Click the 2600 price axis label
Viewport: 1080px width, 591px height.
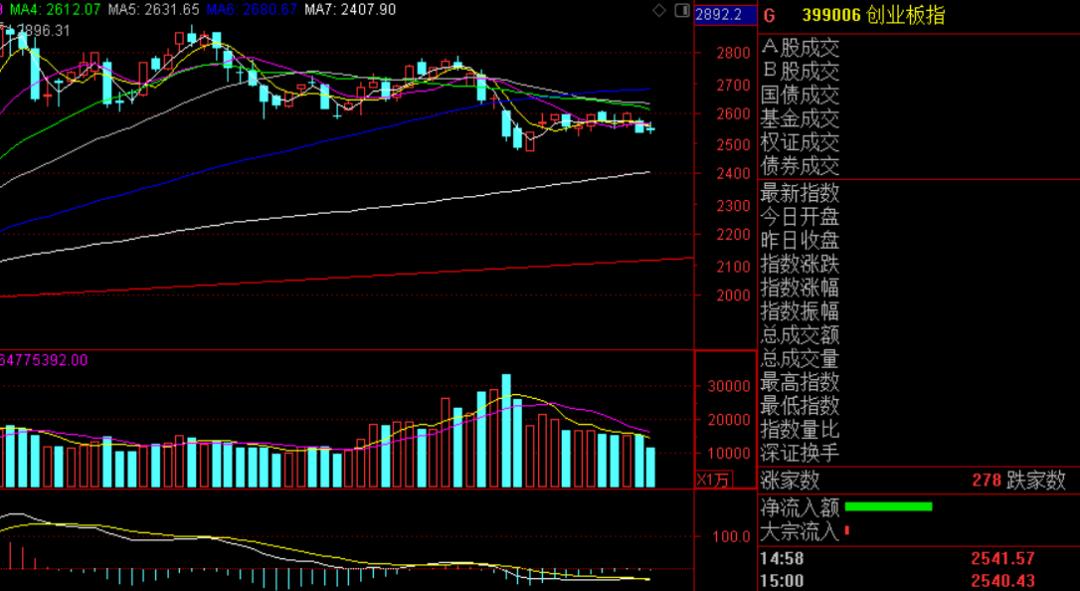click(x=732, y=114)
